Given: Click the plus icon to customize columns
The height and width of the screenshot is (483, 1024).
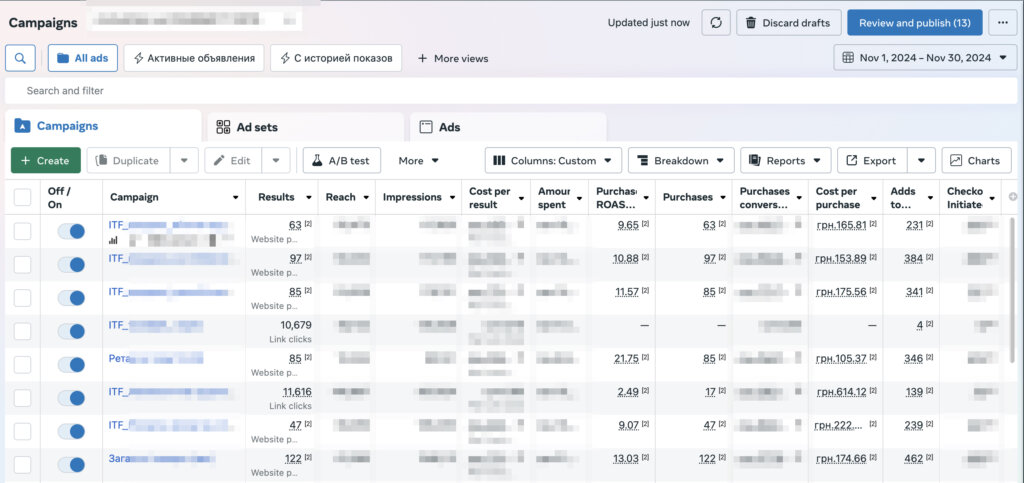Looking at the screenshot, I should (1012, 197).
